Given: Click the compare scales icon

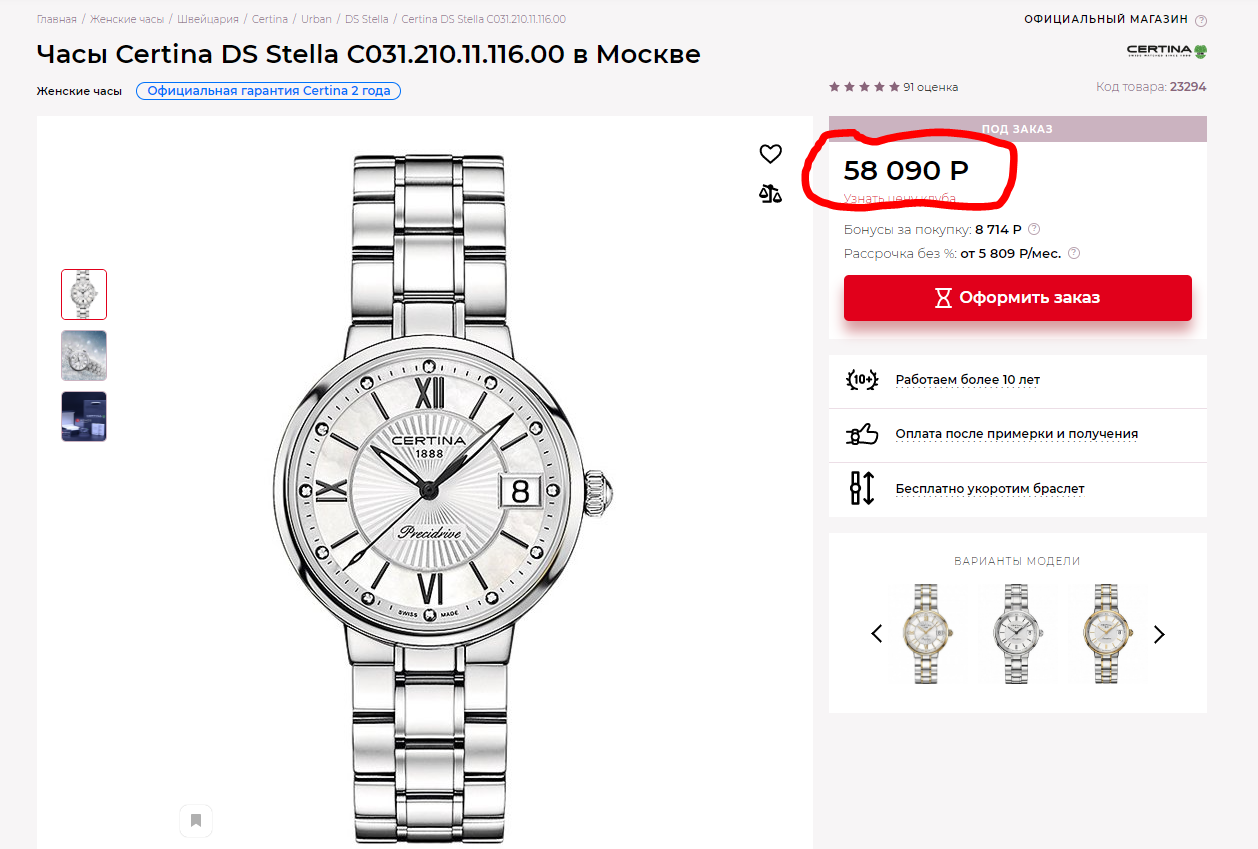Looking at the screenshot, I should tap(770, 193).
